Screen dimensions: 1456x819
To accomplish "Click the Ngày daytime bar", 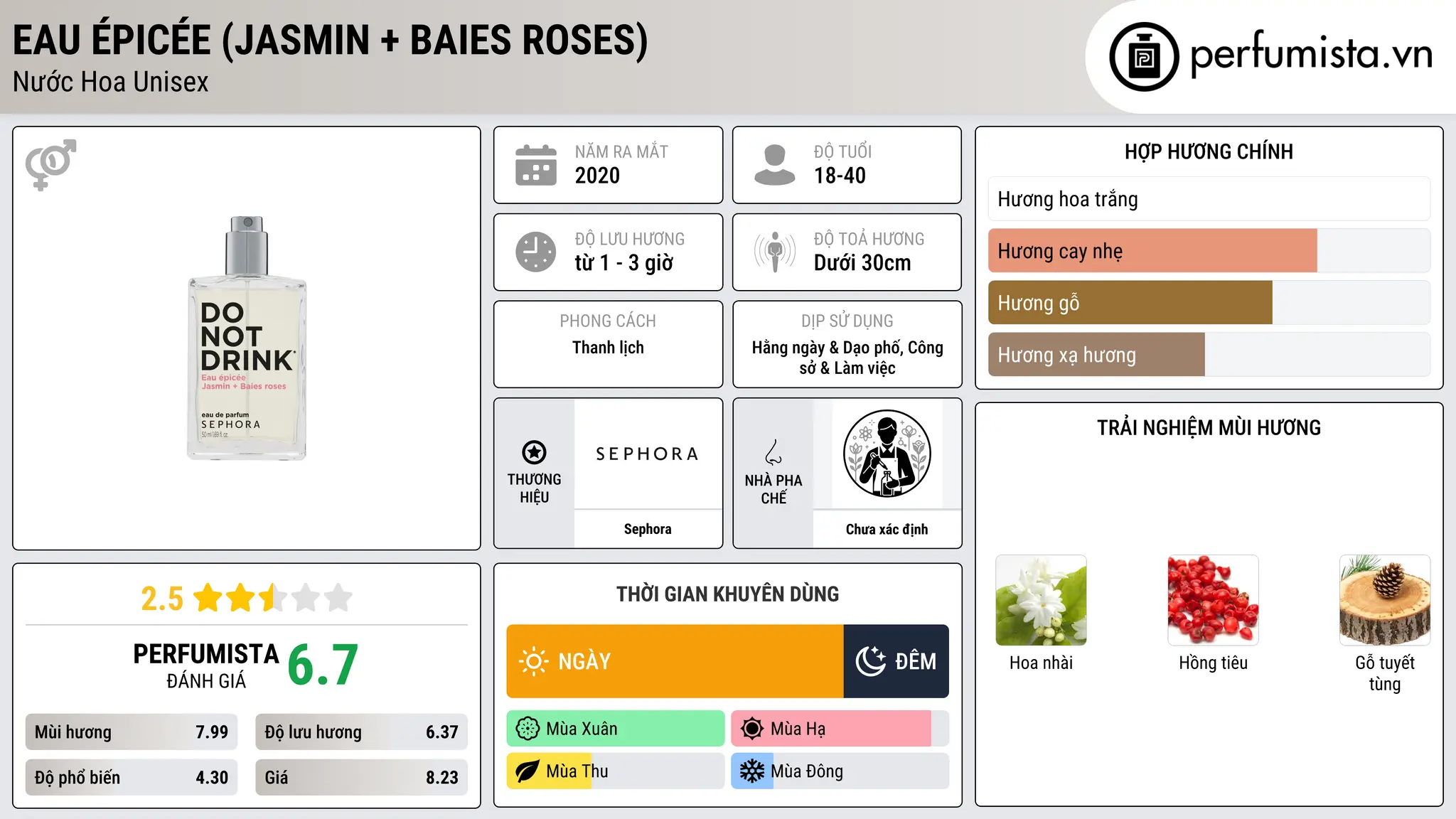I will 675,661.
